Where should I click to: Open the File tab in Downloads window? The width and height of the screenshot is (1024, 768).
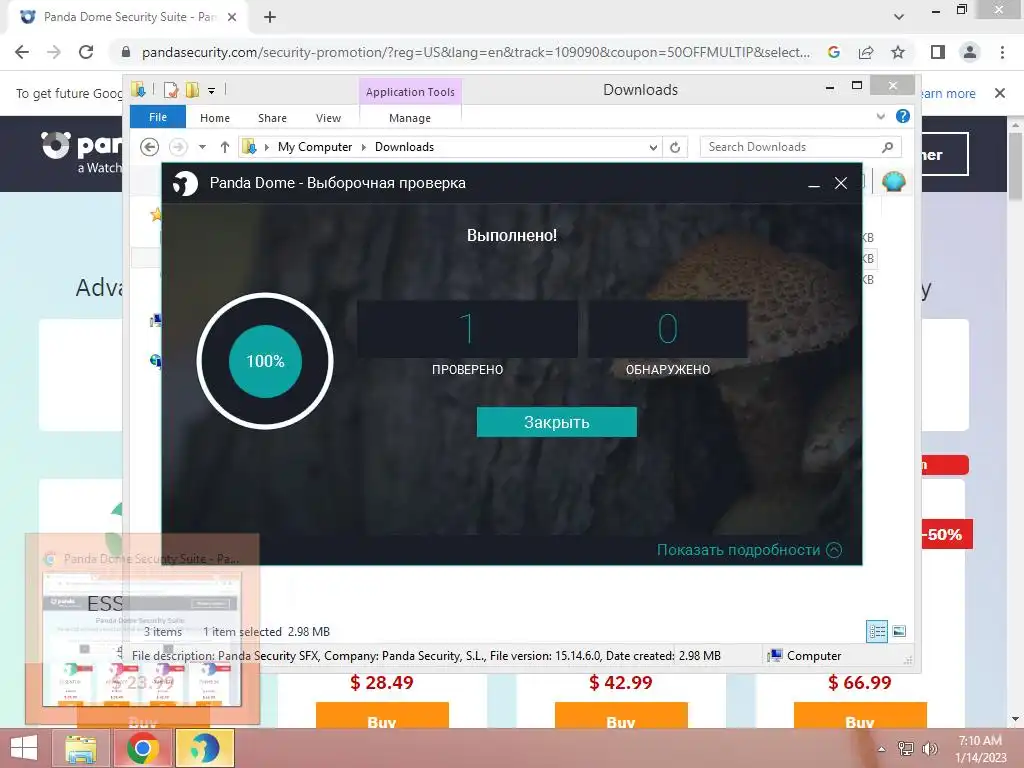(157, 118)
